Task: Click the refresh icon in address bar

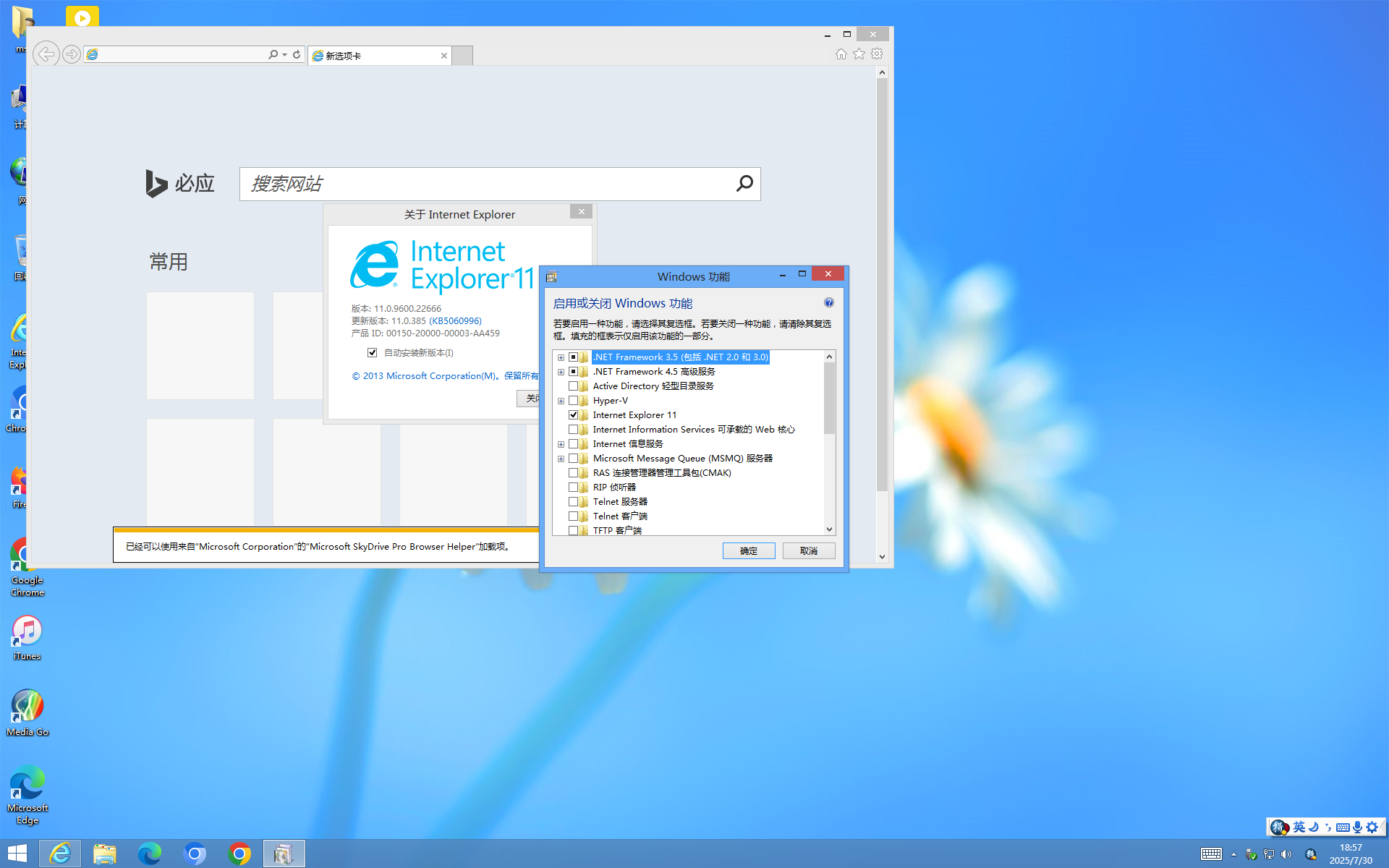Action: [x=297, y=55]
